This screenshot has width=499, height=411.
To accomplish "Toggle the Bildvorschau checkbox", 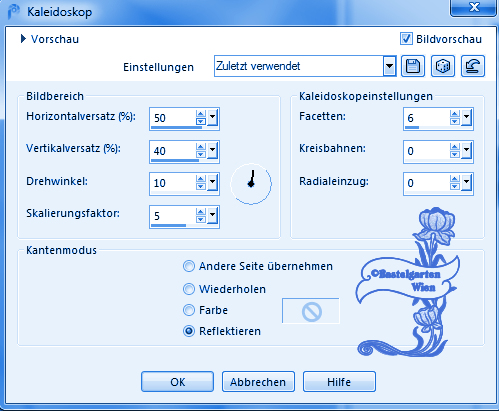I will (x=406, y=39).
